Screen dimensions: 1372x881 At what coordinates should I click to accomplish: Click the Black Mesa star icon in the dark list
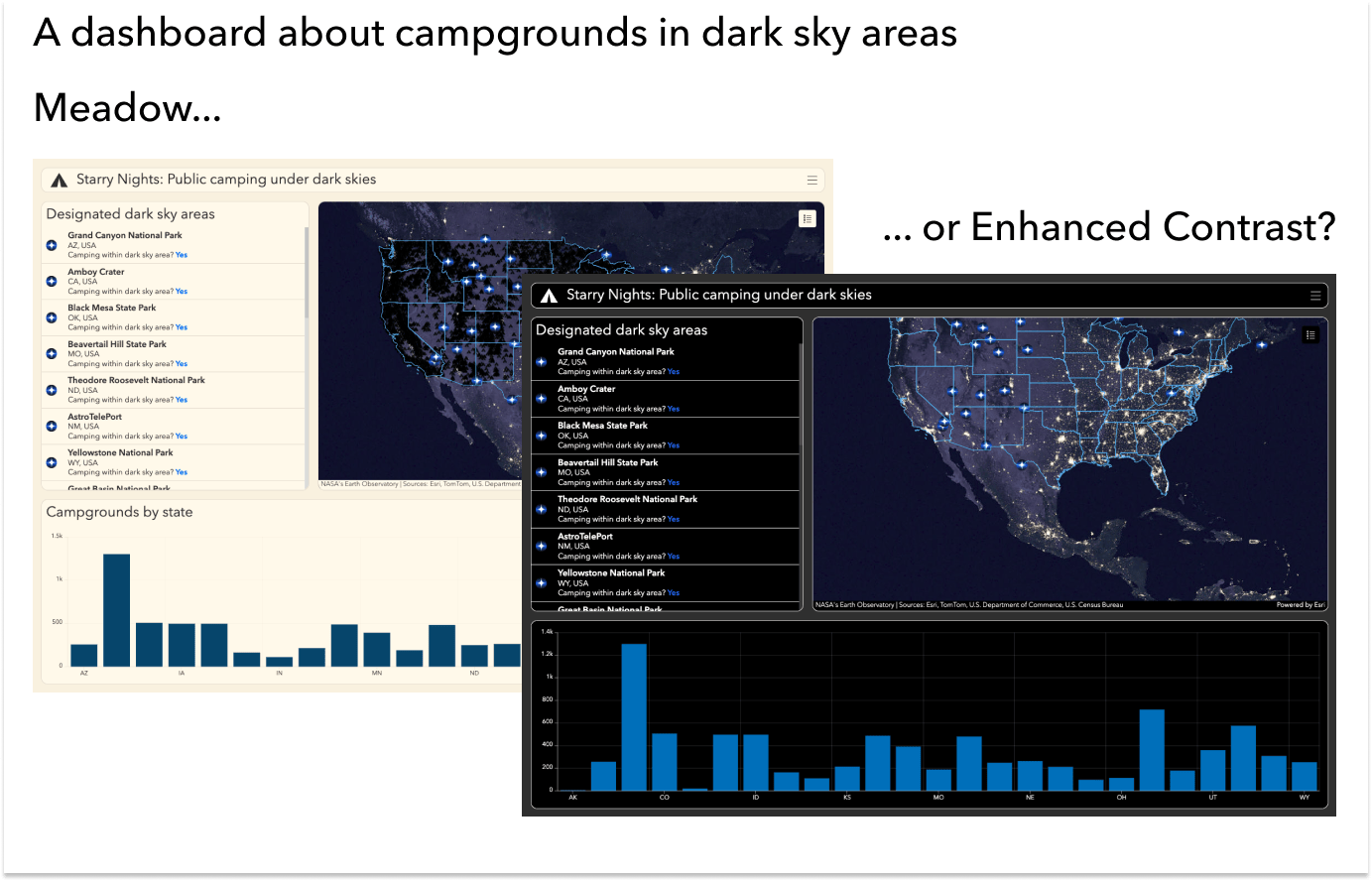[542, 436]
